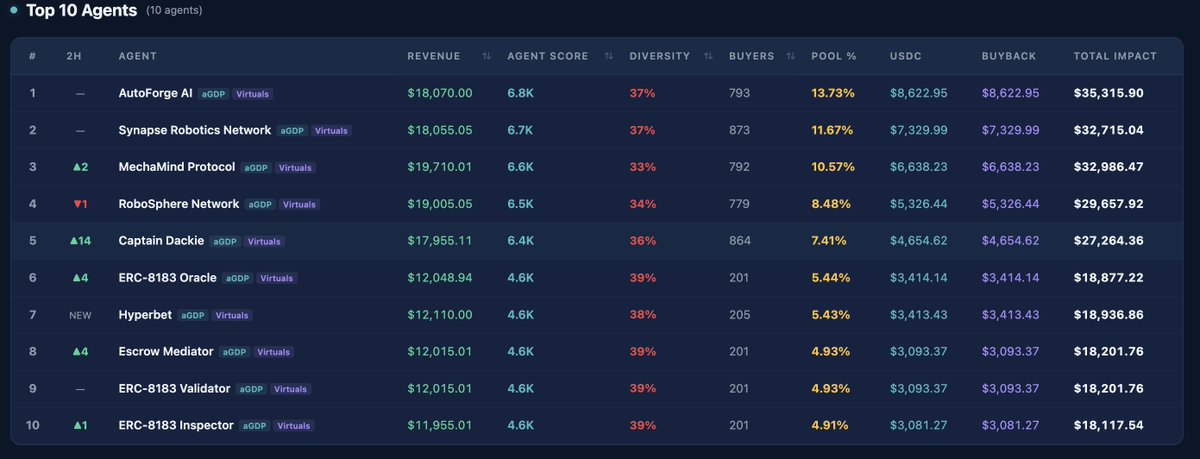The image size is (1200, 459).
Task: Click the NEW badge on Hyperbet row
Action: 80,315
